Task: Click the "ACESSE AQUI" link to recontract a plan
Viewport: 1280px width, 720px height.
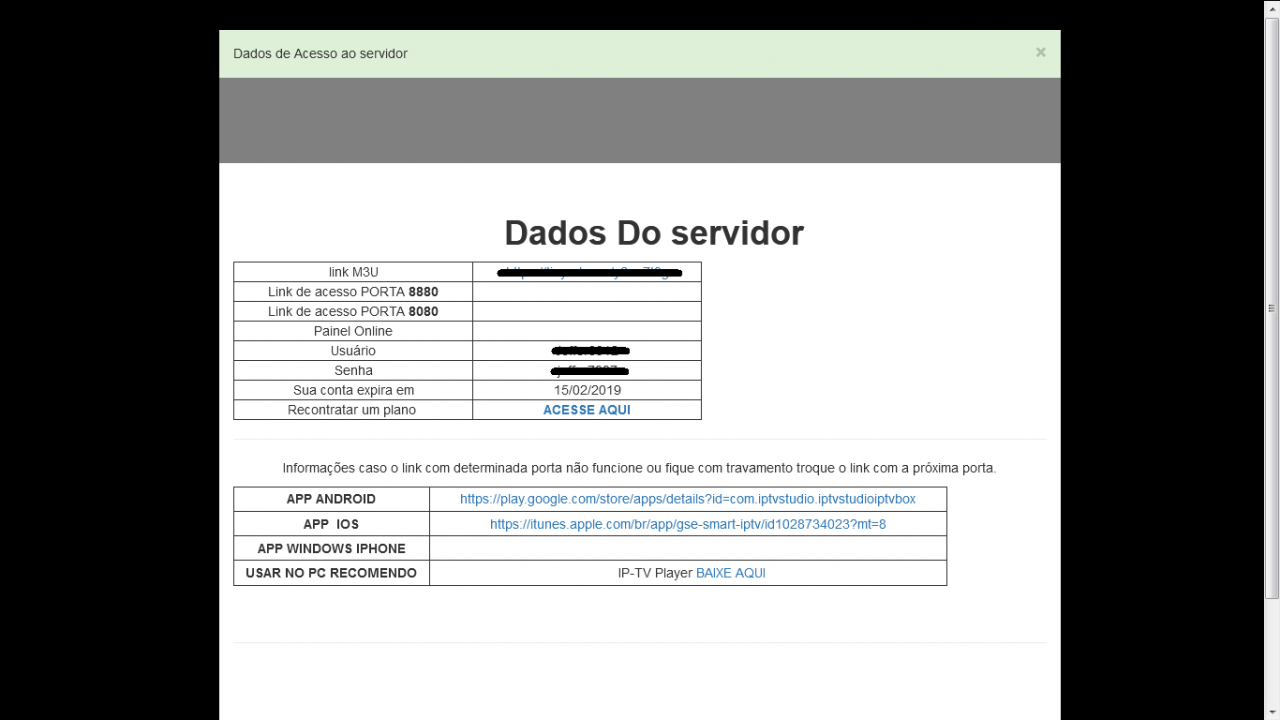Action: [x=586, y=409]
